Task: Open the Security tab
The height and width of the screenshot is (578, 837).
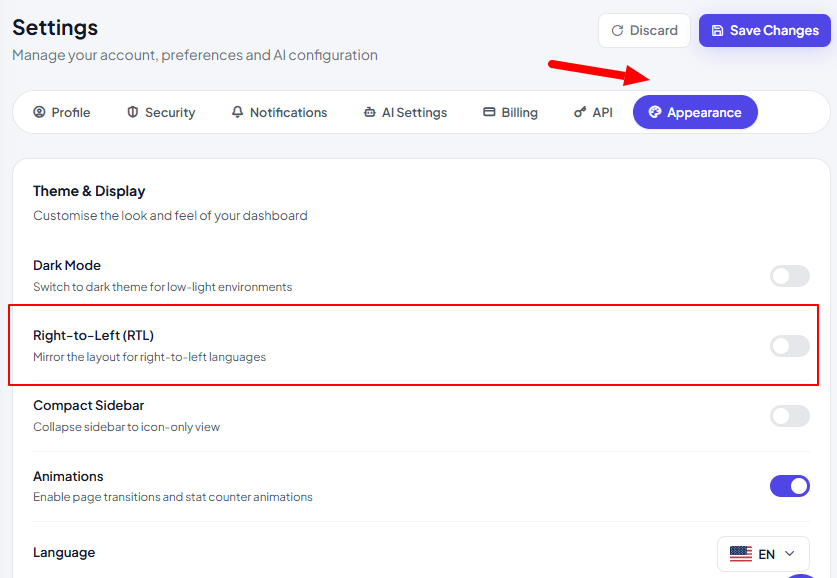Action: 161,112
